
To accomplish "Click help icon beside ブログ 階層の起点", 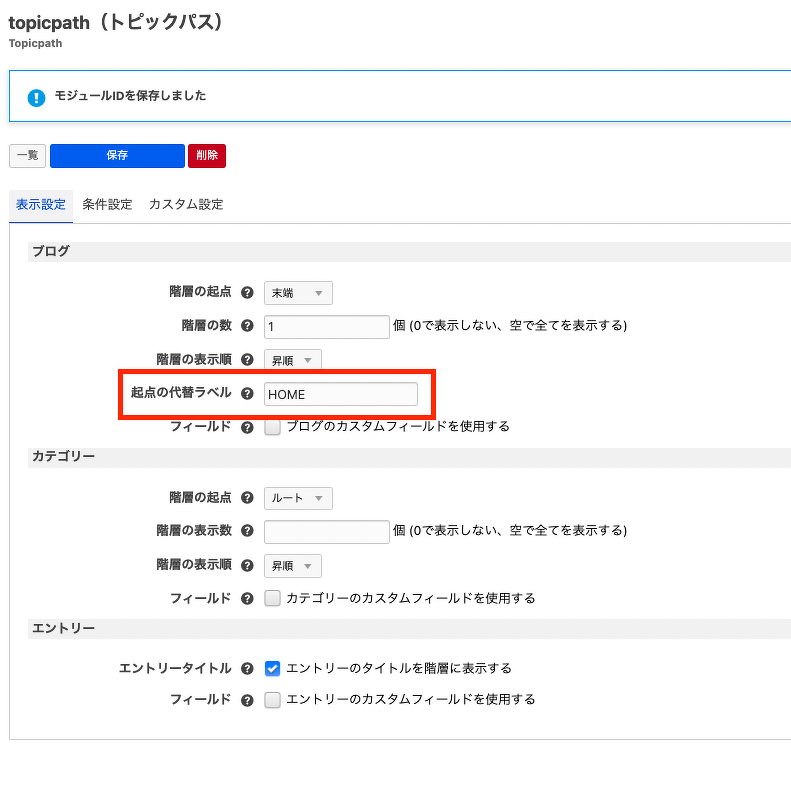I will (x=247, y=293).
